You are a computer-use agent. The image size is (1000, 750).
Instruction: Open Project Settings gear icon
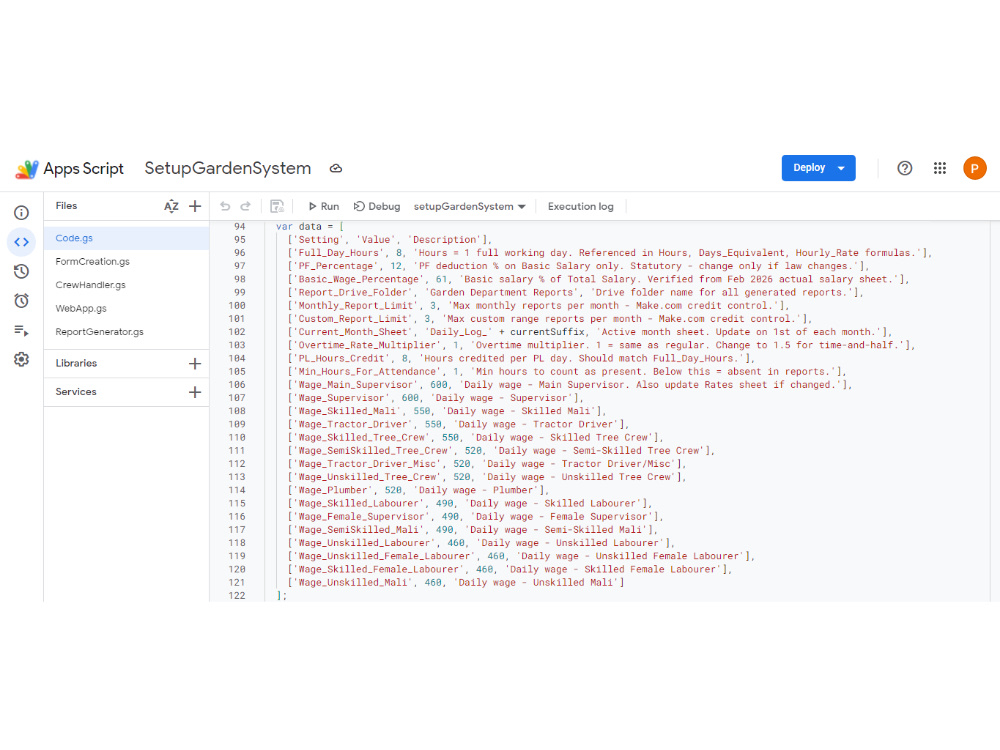pyautogui.click(x=22, y=360)
